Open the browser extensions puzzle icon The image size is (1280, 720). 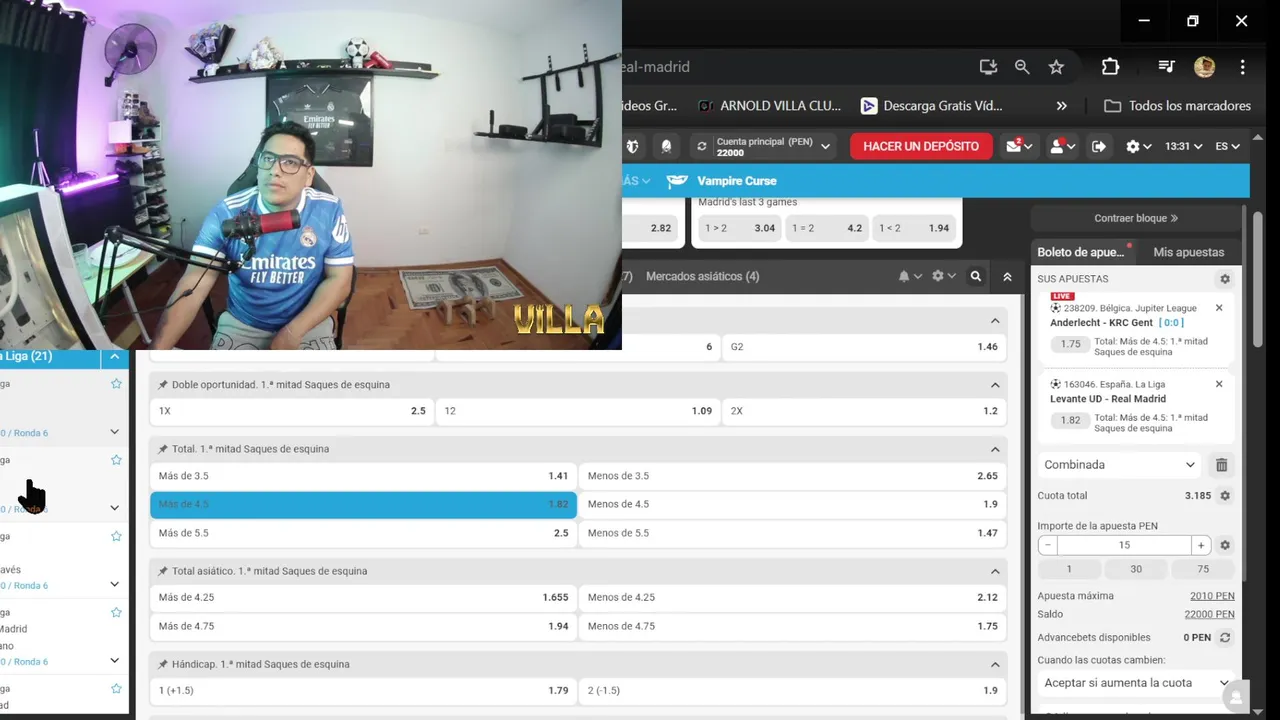pyautogui.click(x=1110, y=67)
